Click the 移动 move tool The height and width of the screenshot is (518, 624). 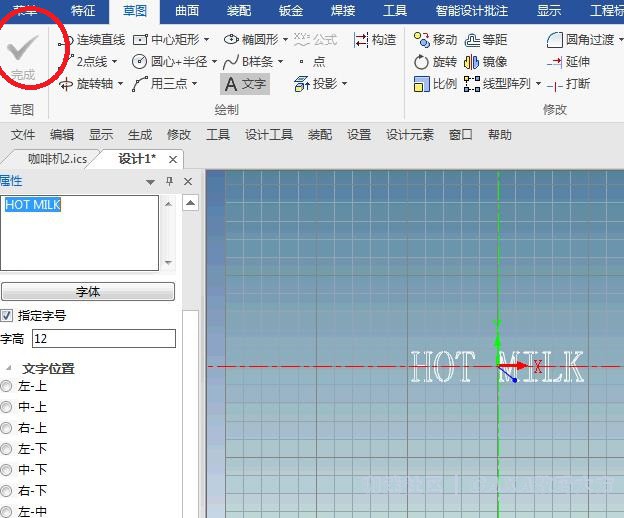pos(435,40)
